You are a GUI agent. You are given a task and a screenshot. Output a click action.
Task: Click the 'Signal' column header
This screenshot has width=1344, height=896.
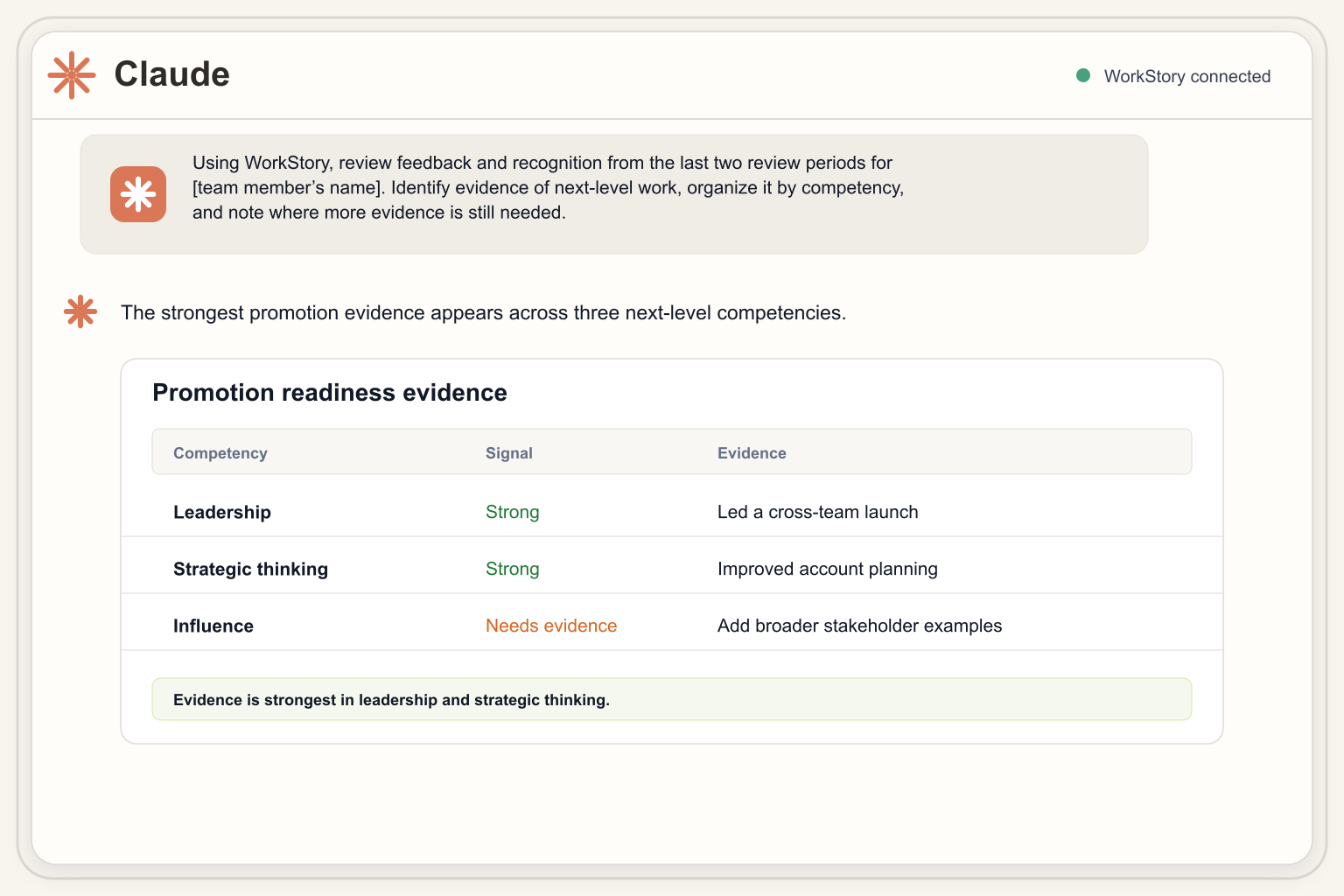coord(509,453)
